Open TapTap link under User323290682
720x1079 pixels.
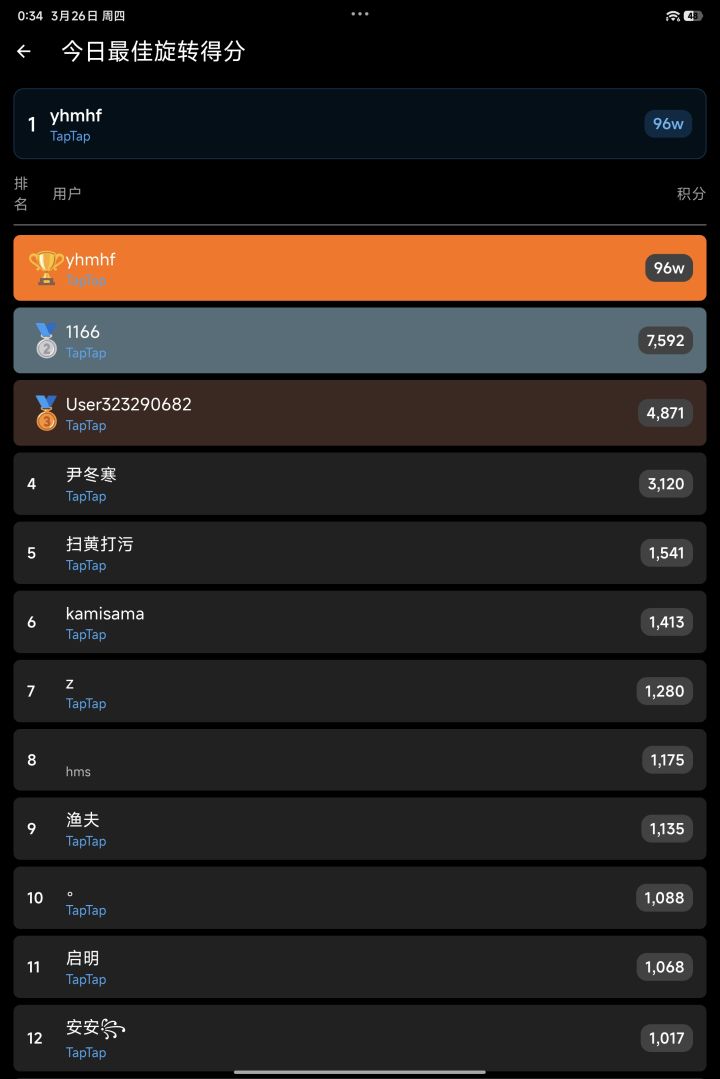86,425
